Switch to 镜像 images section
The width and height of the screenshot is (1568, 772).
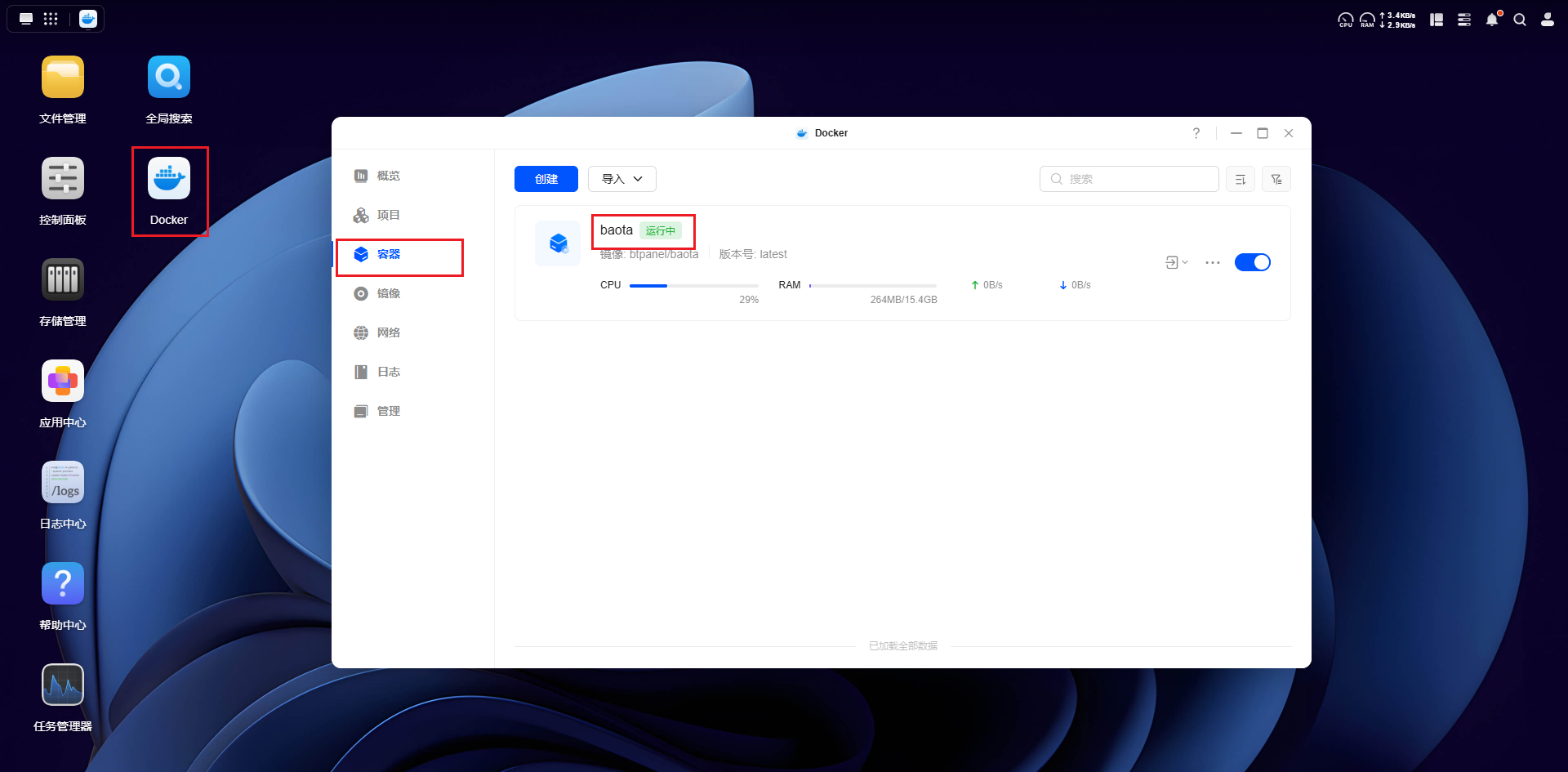point(389,293)
